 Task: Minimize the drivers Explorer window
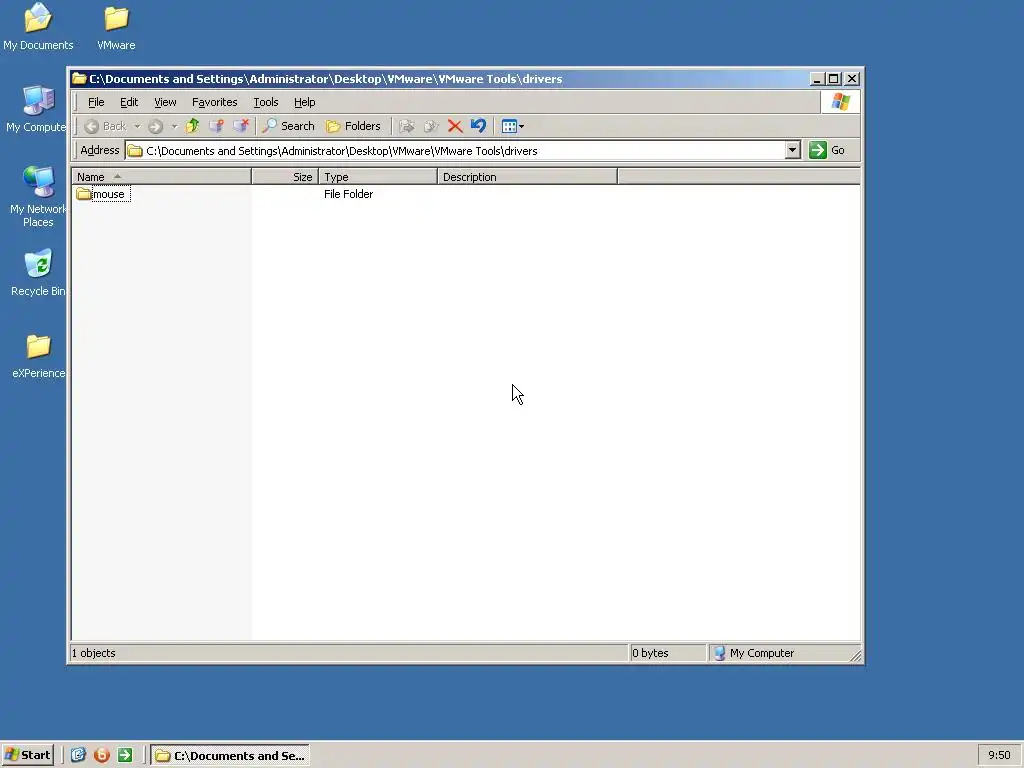point(817,78)
